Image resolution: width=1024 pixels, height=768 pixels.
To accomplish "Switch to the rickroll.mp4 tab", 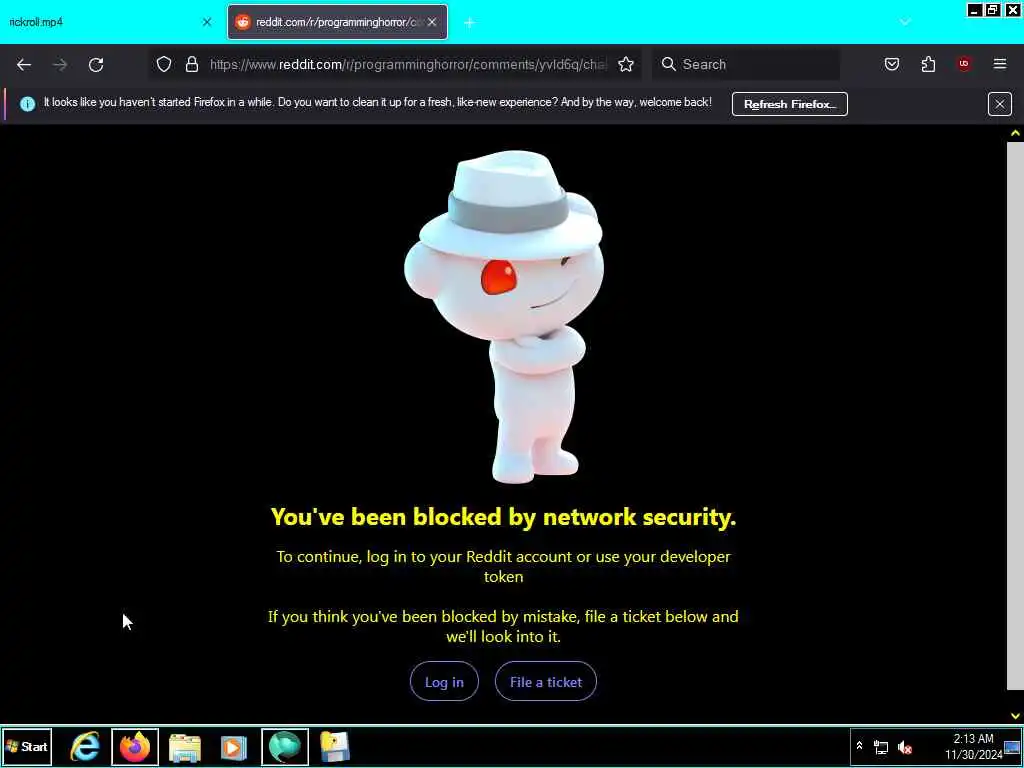I will point(104,22).
